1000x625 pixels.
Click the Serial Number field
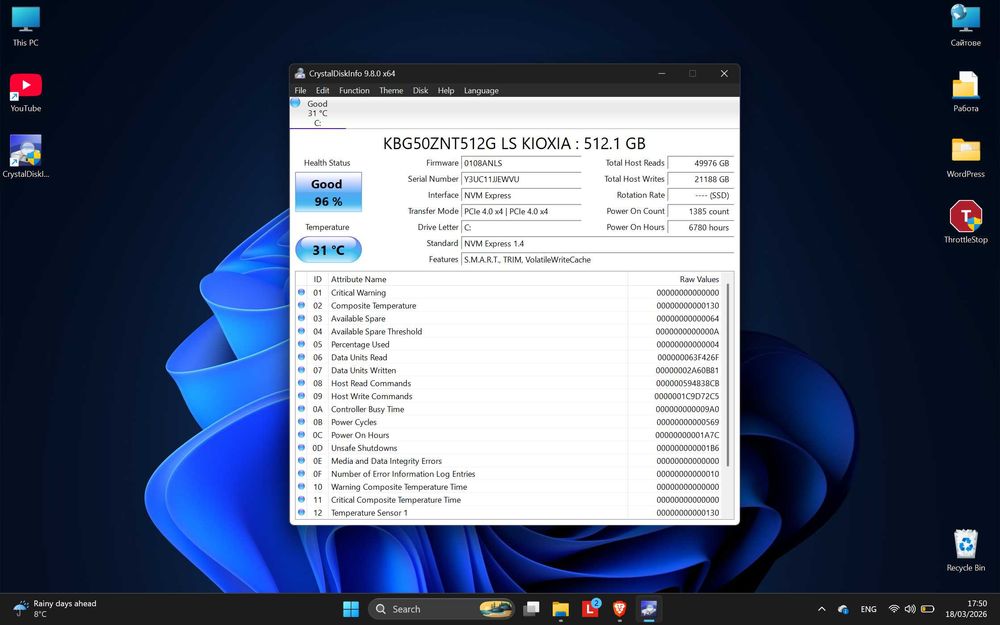pos(521,179)
